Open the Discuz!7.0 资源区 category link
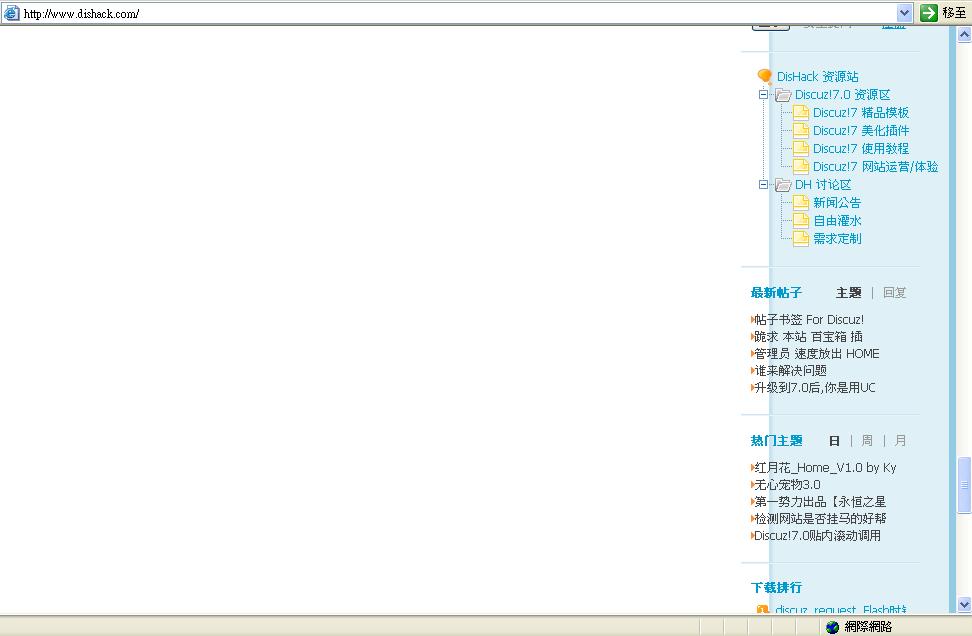Image resolution: width=972 pixels, height=636 pixels. 842,95
